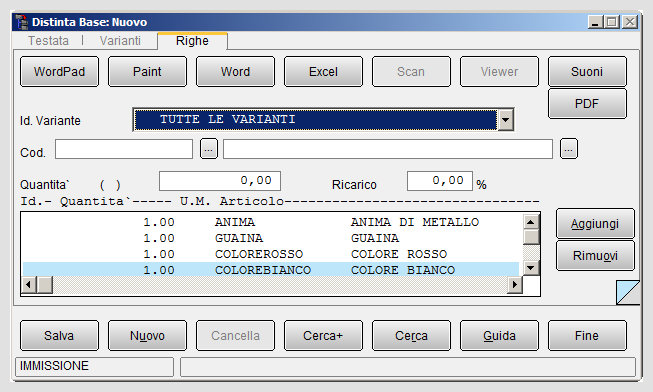Click the Viewer button
The image size is (653, 392).
point(499,72)
